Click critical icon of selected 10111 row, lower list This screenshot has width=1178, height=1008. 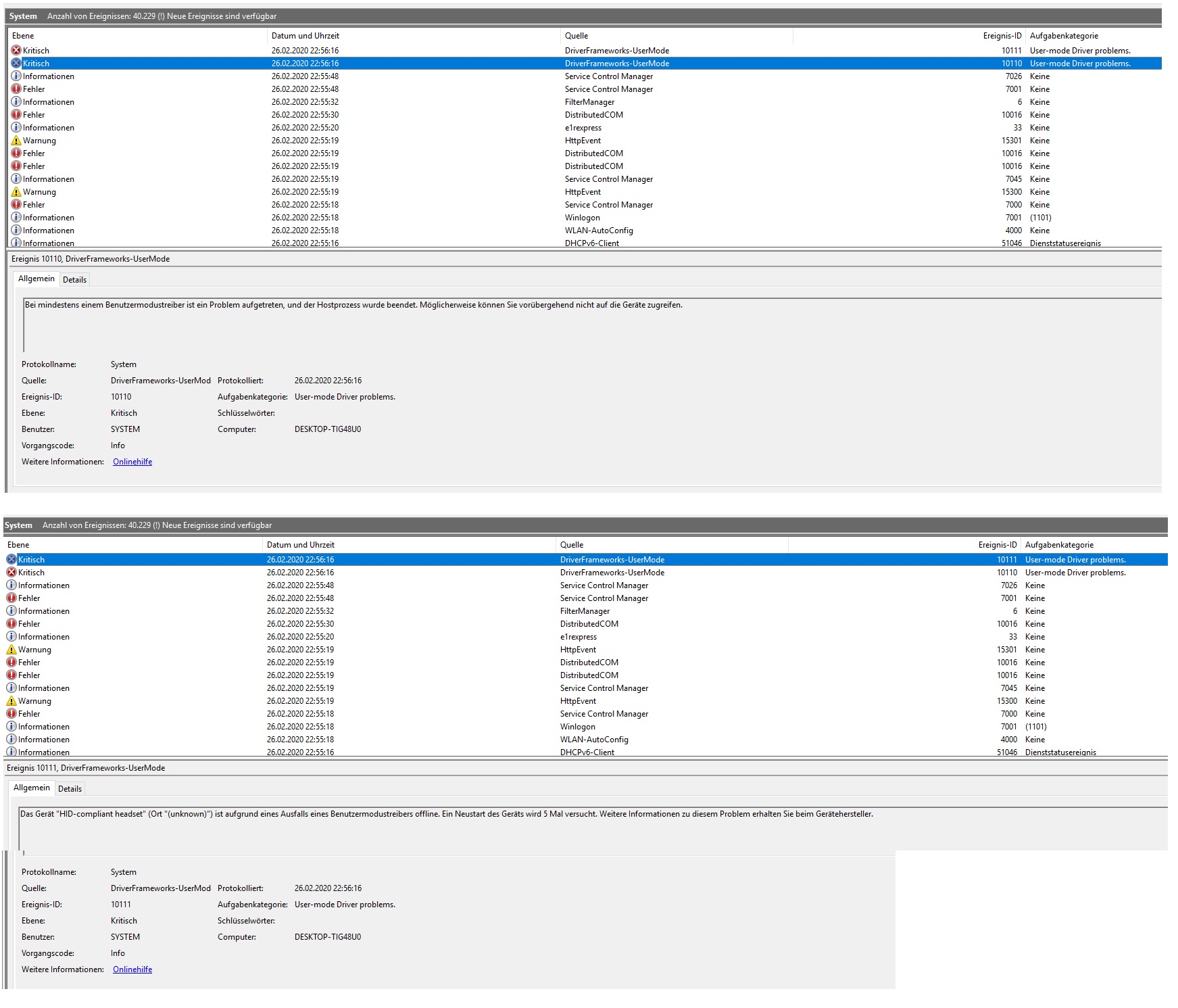click(11, 560)
